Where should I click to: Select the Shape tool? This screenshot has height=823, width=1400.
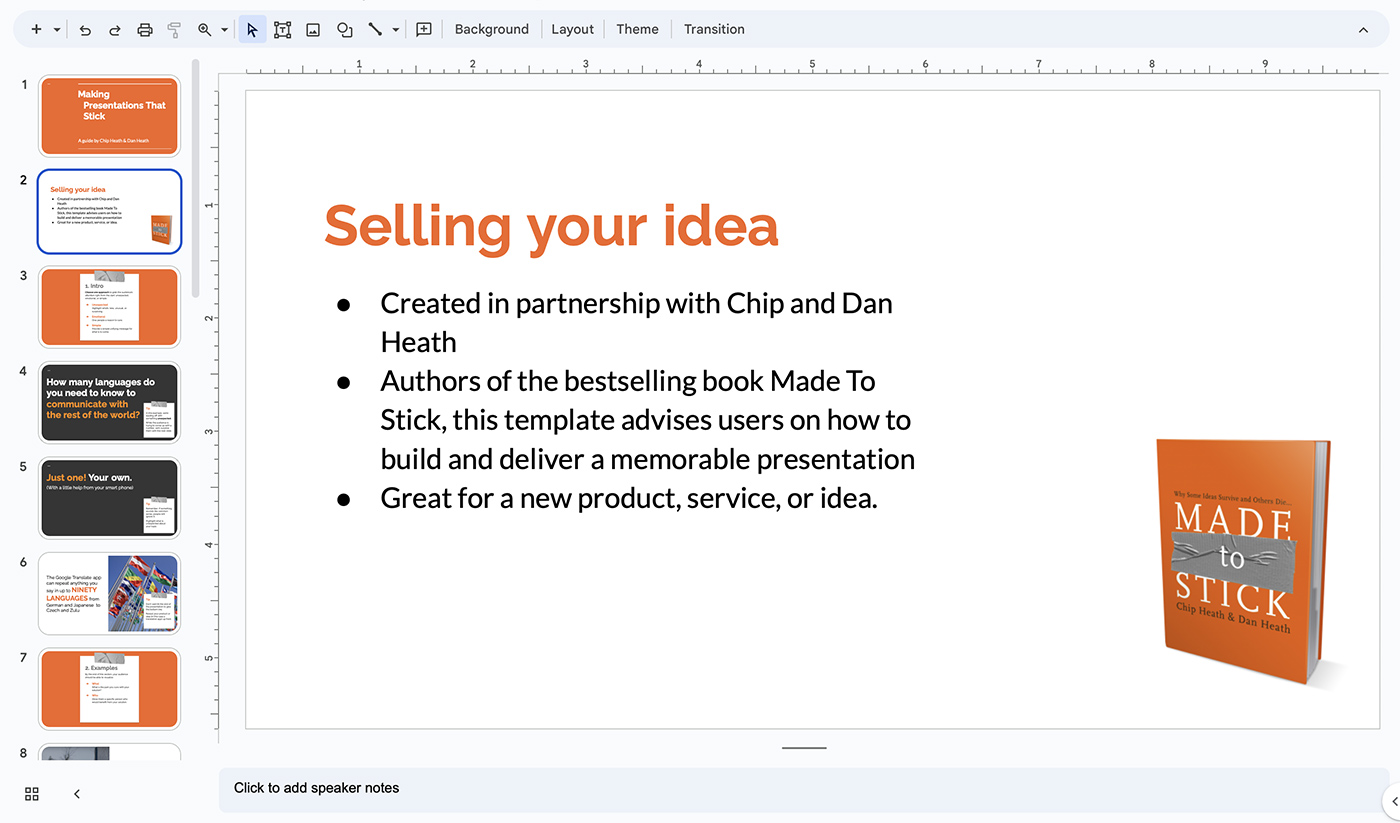coord(344,29)
